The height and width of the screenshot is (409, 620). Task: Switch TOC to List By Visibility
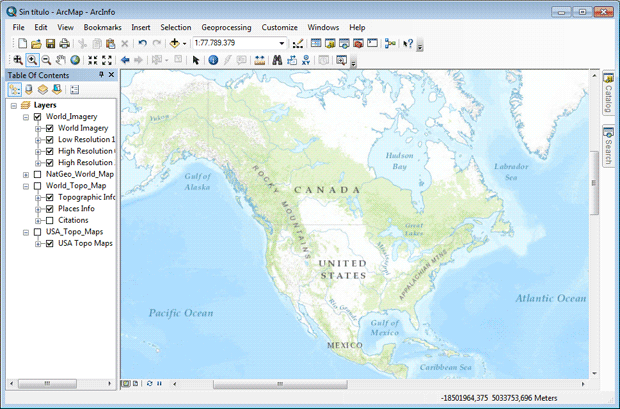[43, 90]
